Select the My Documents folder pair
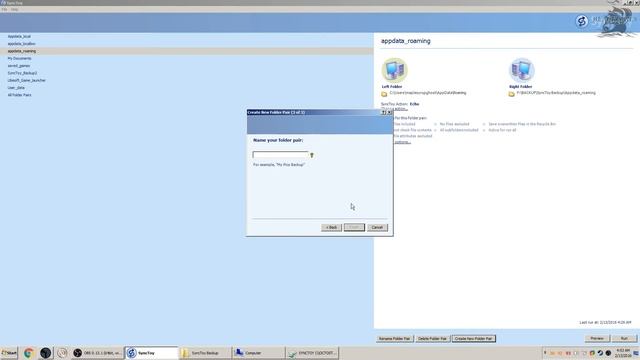 [x=19, y=58]
